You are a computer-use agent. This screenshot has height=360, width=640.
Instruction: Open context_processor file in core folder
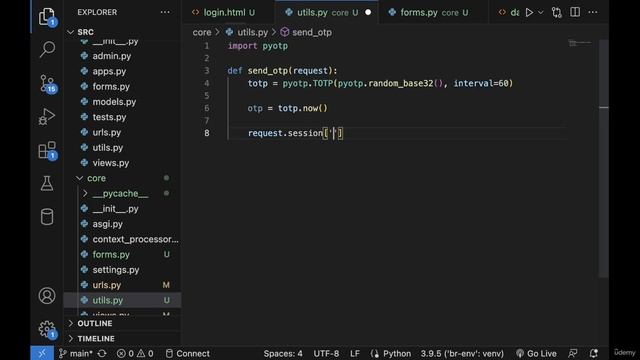pos(135,239)
